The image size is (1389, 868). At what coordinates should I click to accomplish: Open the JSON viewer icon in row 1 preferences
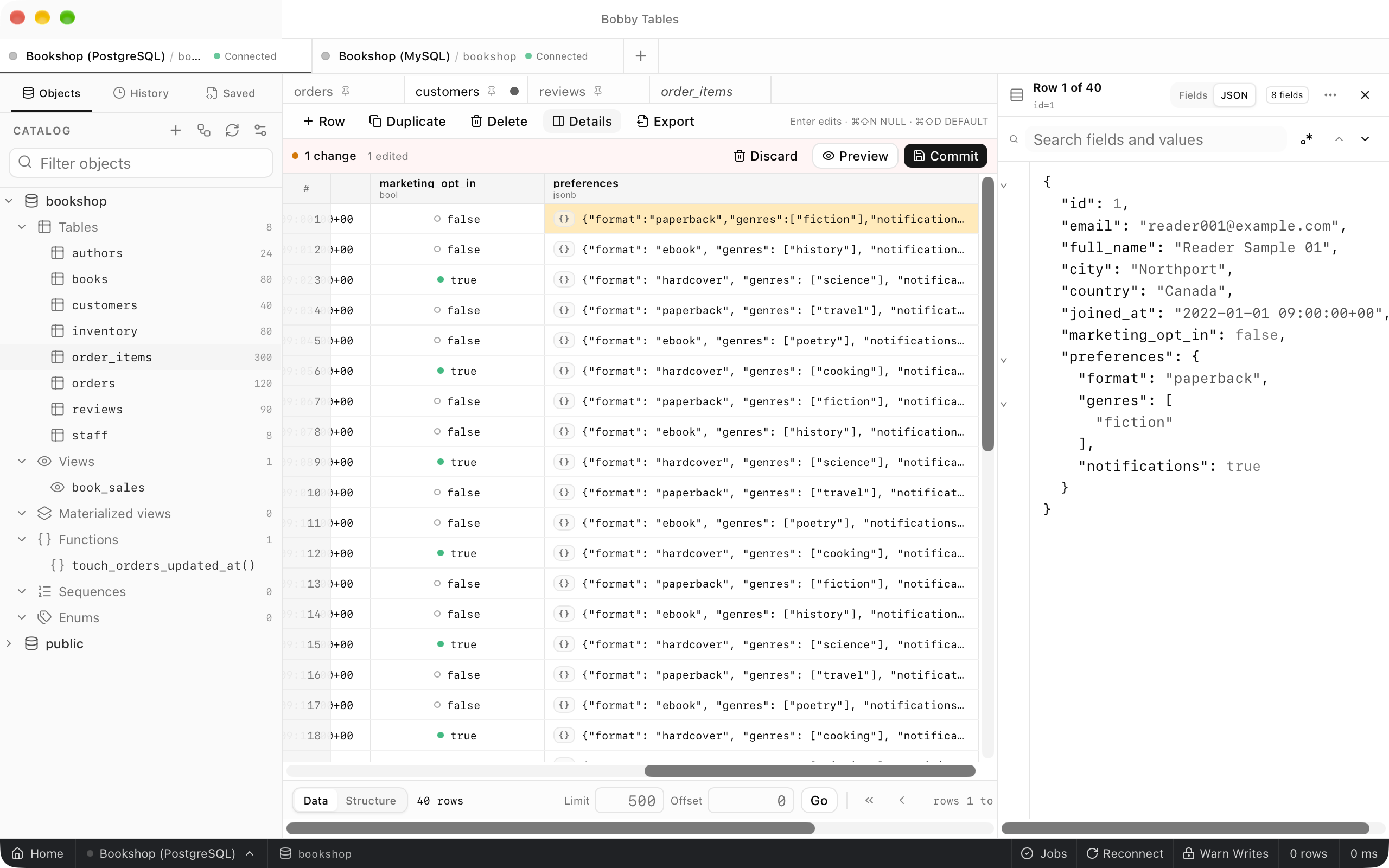click(564, 219)
